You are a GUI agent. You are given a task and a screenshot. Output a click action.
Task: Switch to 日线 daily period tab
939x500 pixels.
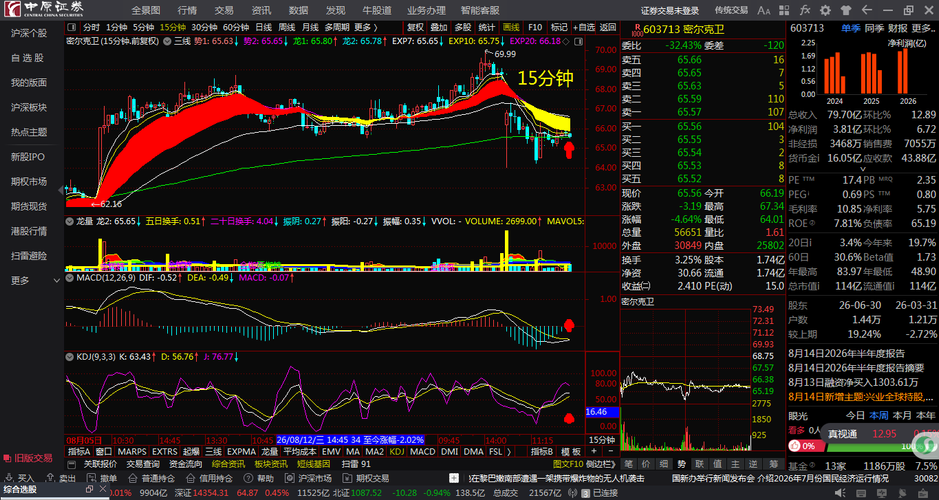[264, 27]
